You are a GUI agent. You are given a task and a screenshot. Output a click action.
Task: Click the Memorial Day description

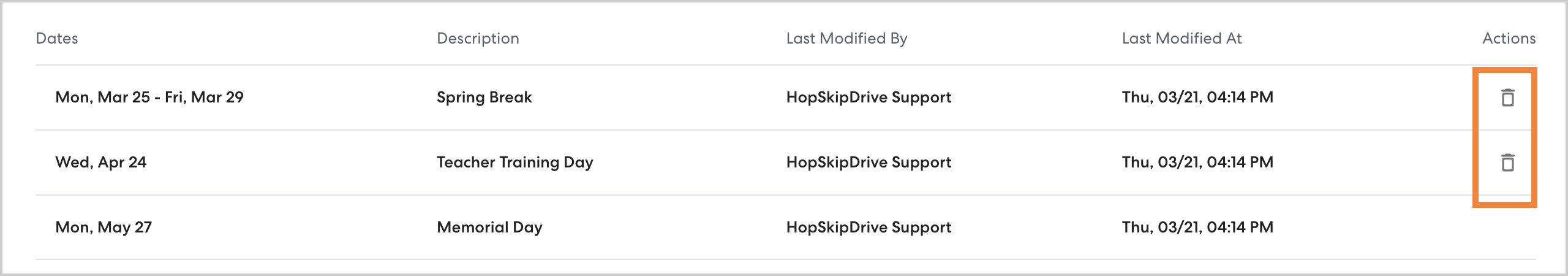(489, 227)
